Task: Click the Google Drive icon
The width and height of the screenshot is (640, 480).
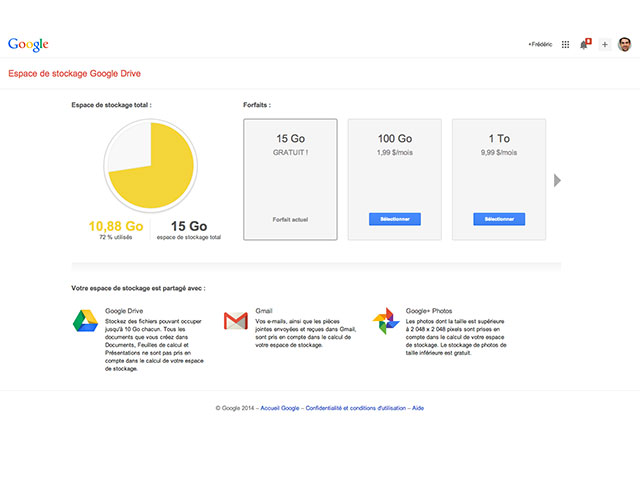Action: pyautogui.click(x=85, y=320)
